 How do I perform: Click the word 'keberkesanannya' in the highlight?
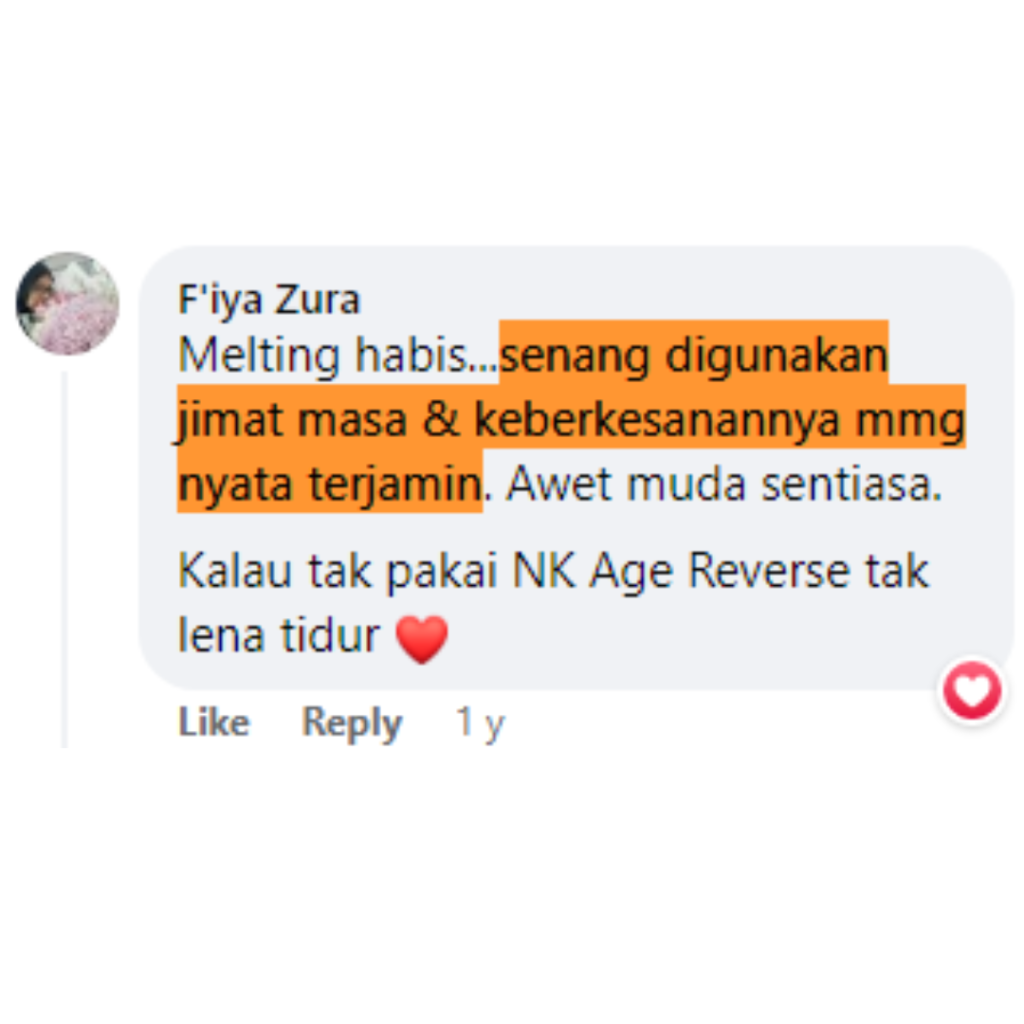click(656, 420)
